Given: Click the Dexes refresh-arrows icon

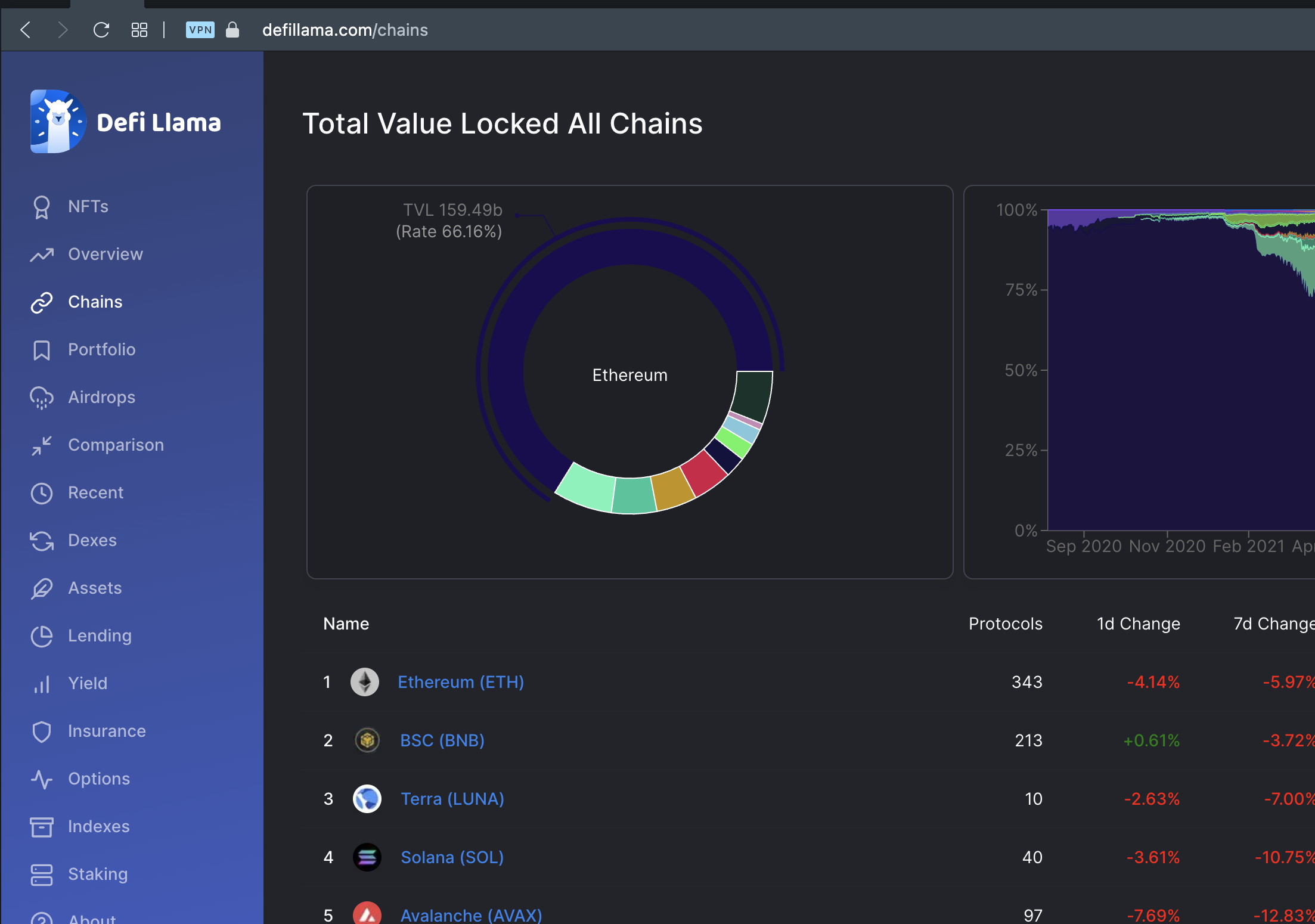Looking at the screenshot, I should pos(42,541).
